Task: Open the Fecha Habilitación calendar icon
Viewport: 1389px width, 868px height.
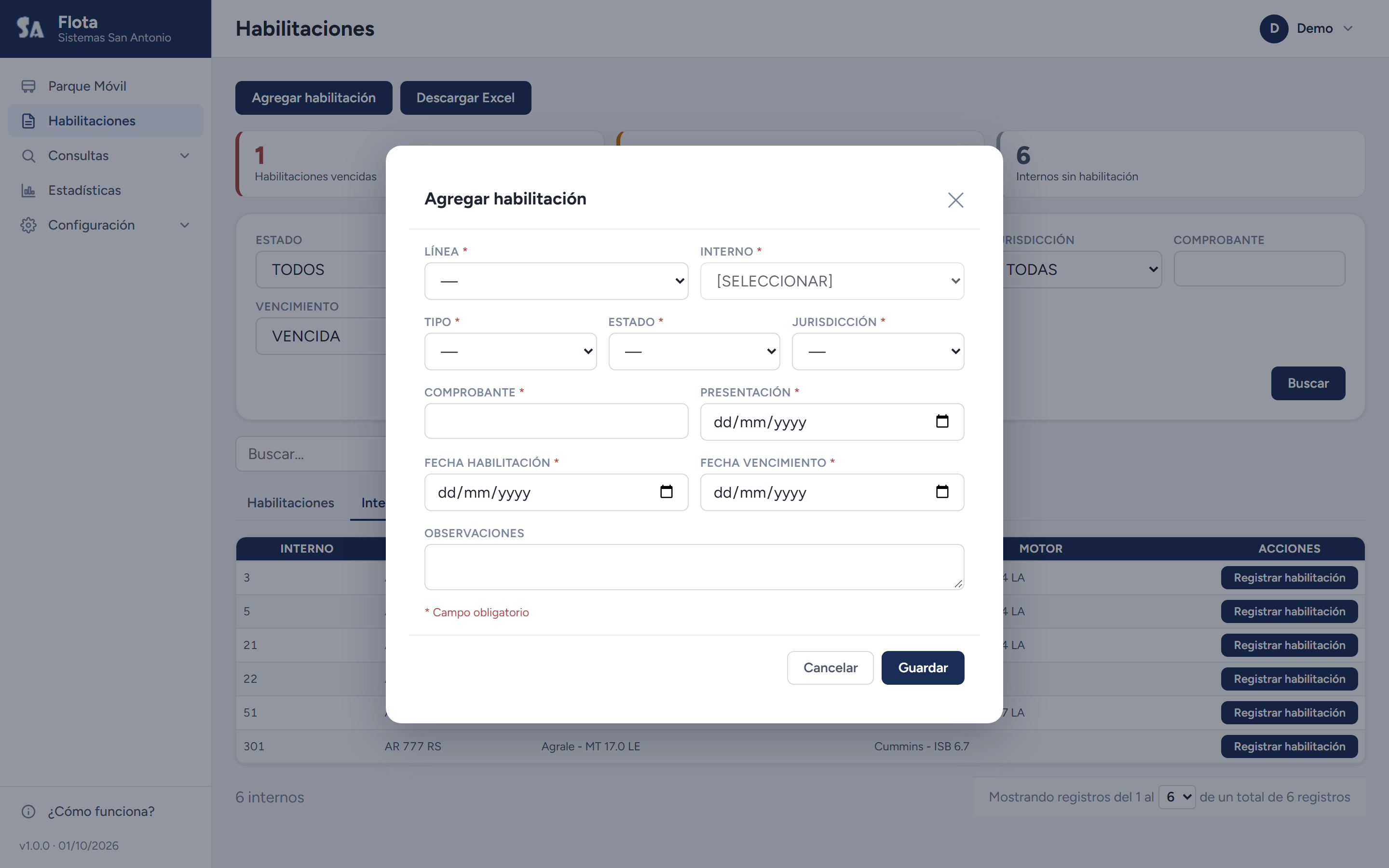Action: pos(666,491)
